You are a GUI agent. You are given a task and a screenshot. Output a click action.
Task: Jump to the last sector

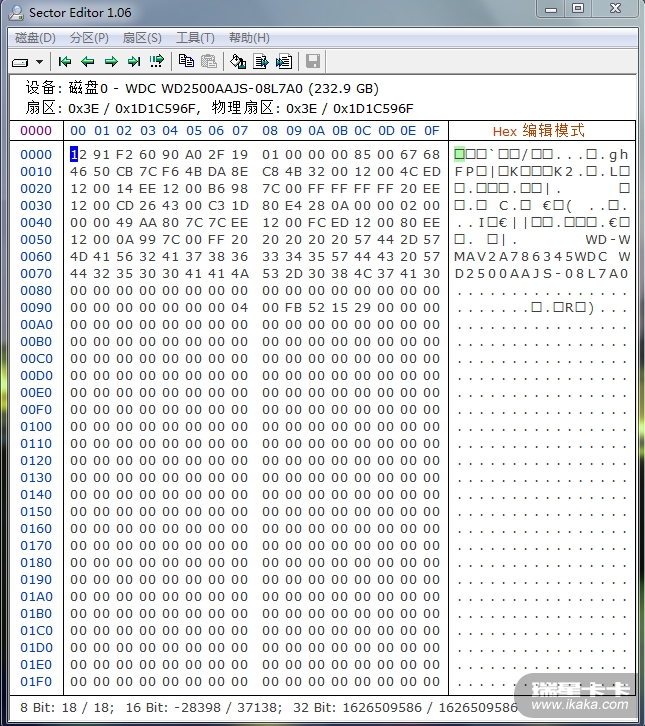(134, 62)
